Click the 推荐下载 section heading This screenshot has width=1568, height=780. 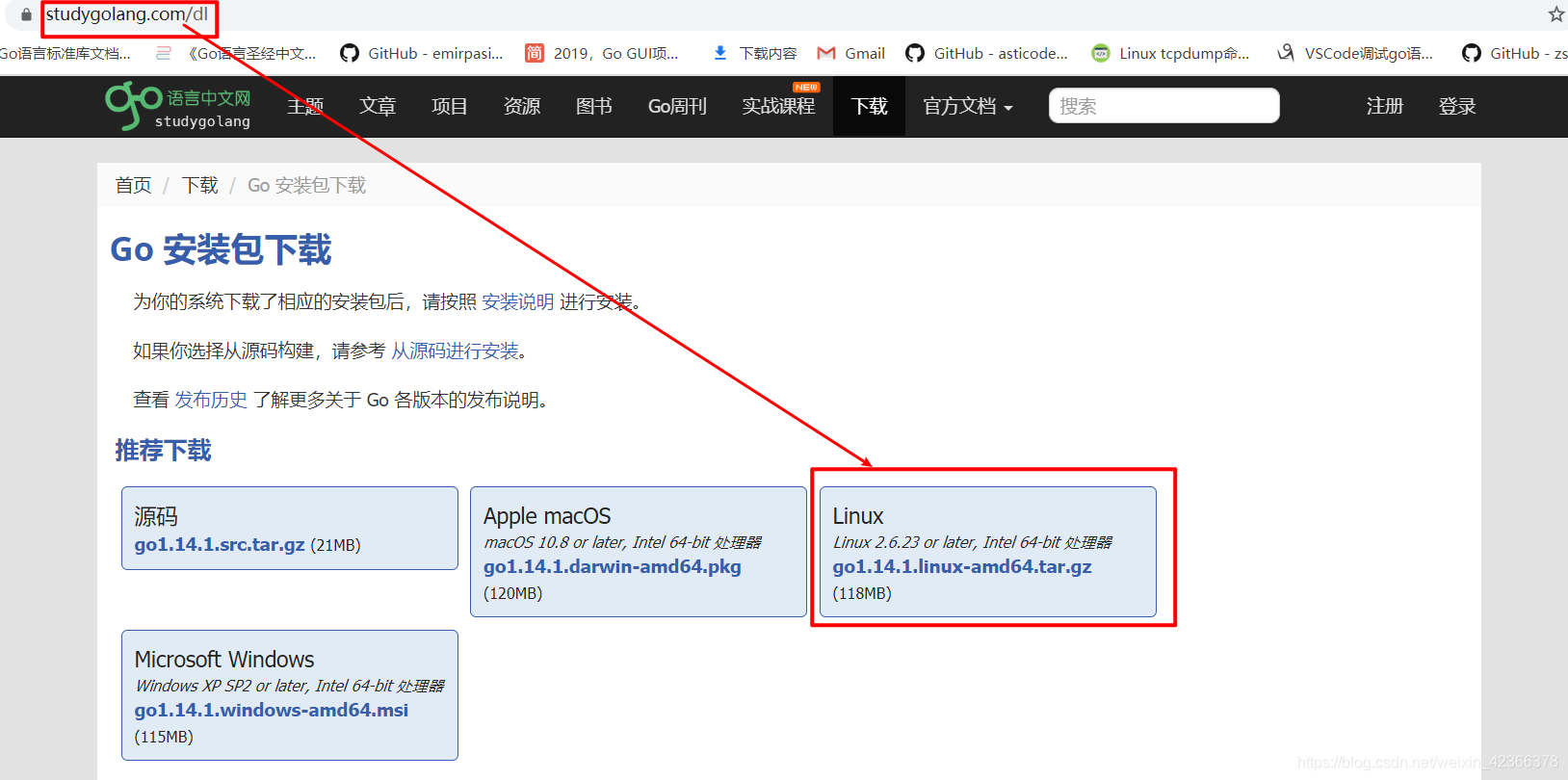click(x=163, y=450)
